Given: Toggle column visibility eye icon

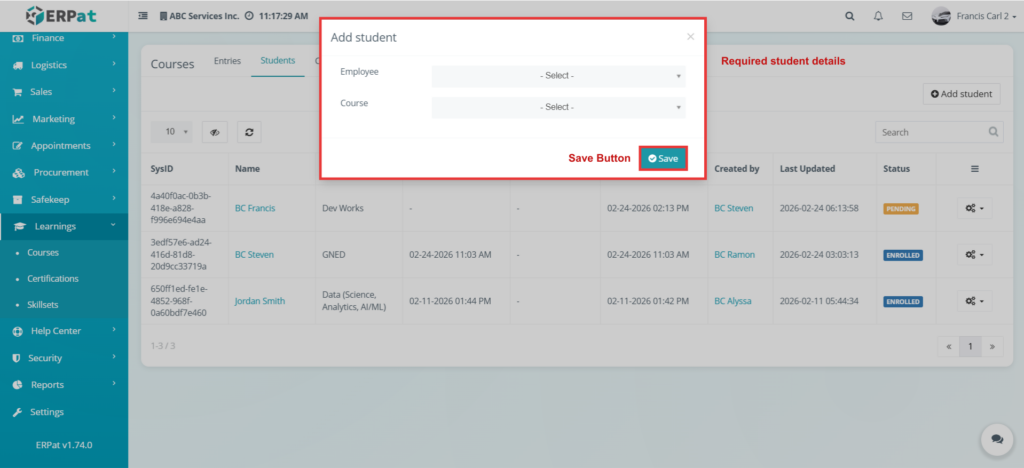Looking at the screenshot, I should pyautogui.click(x=214, y=132).
